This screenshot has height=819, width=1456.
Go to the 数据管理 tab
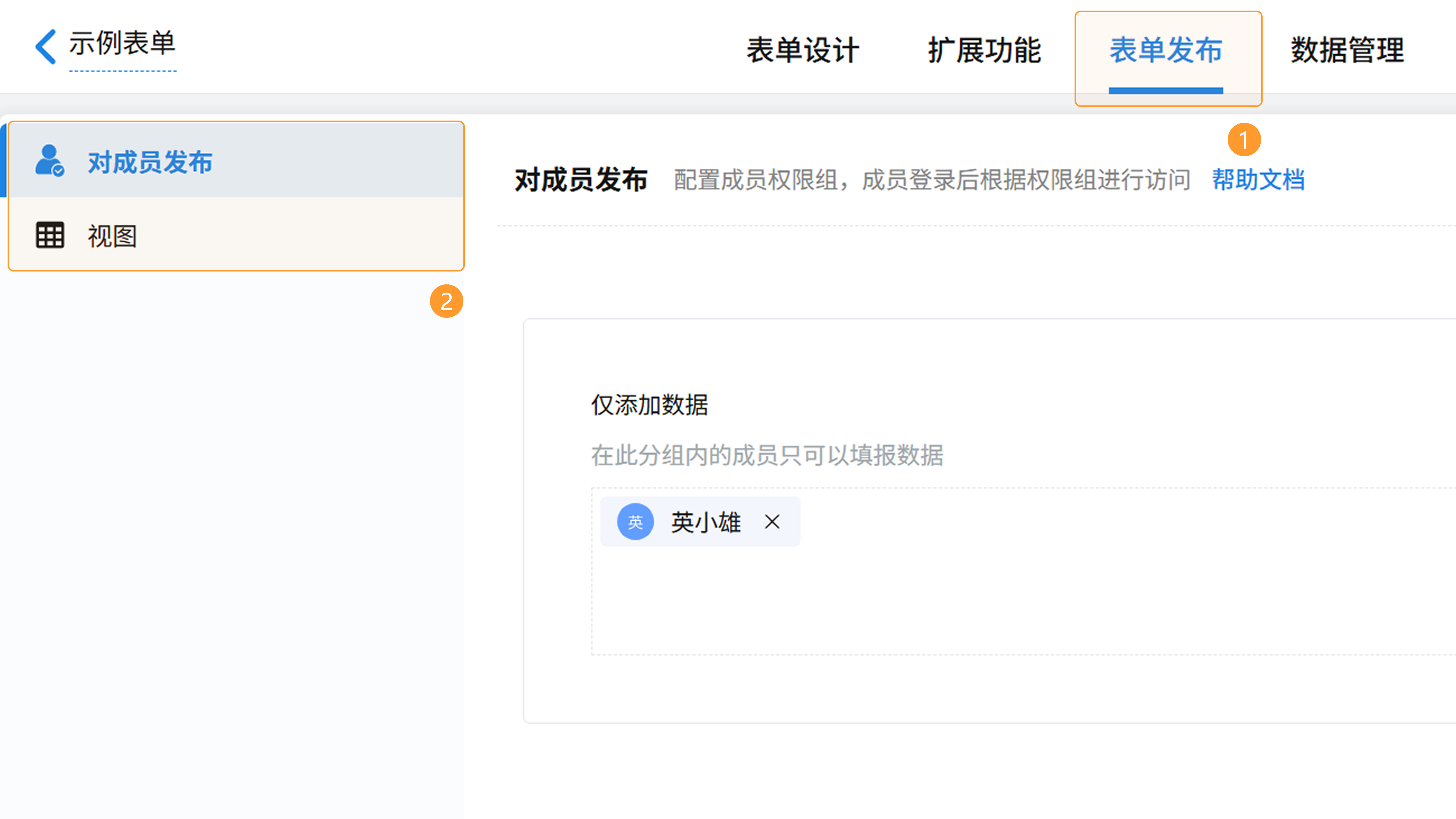[1347, 50]
